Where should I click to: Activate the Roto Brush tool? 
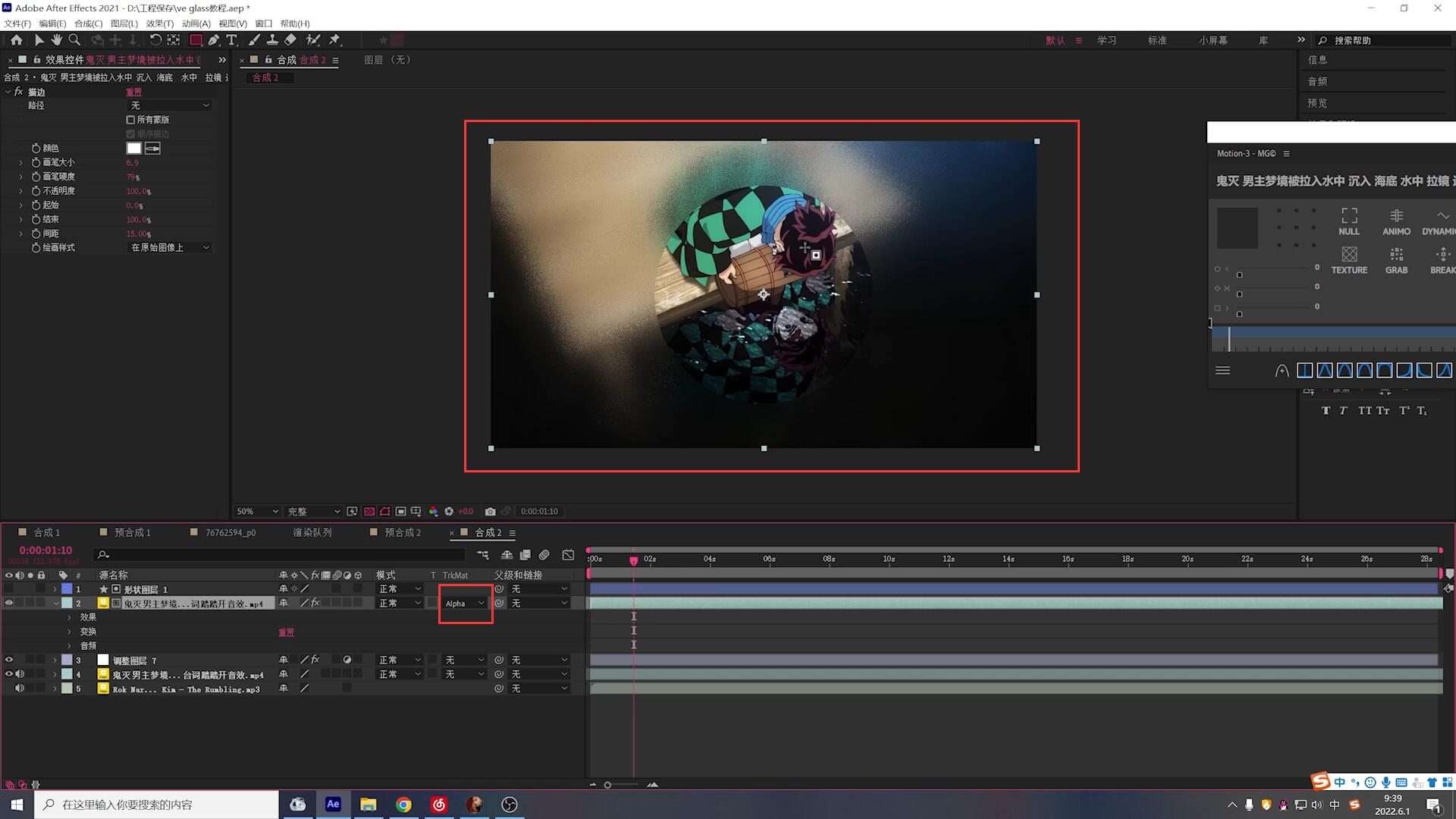[312, 40]
